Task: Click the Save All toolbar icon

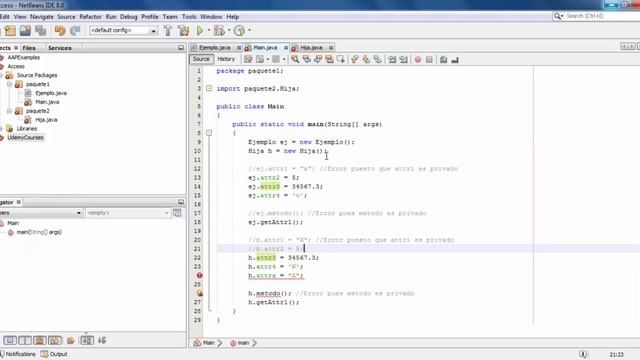Action: pos(40,31)
